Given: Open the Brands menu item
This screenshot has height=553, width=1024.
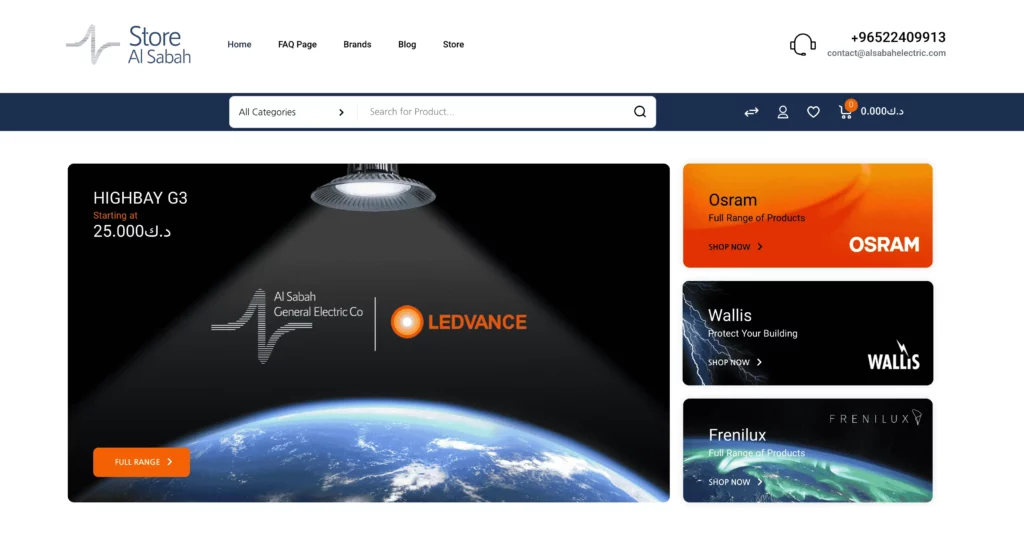Looking at the screenshot, I should point(357,45).
